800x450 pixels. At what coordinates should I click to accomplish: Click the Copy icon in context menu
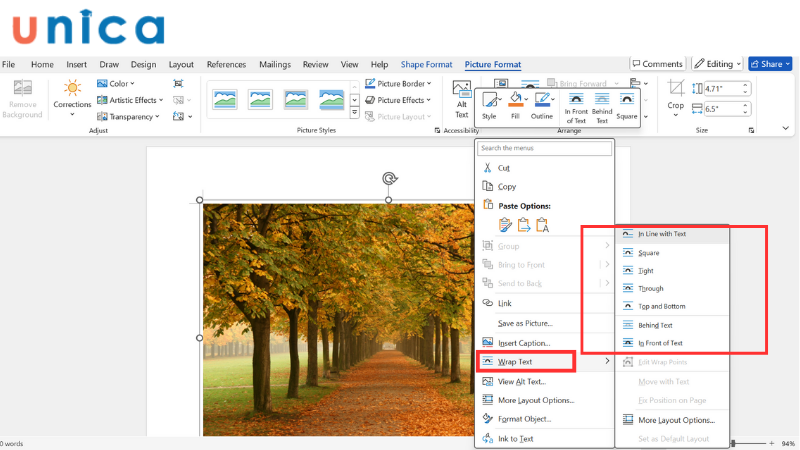(488, 186)
